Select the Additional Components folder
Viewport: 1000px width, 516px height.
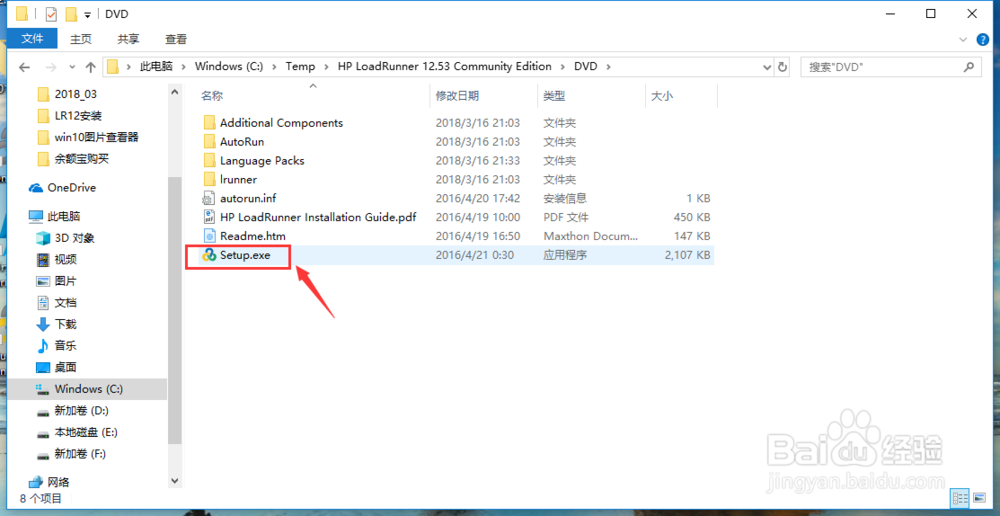pyautogui.click(x=281, y=122)
